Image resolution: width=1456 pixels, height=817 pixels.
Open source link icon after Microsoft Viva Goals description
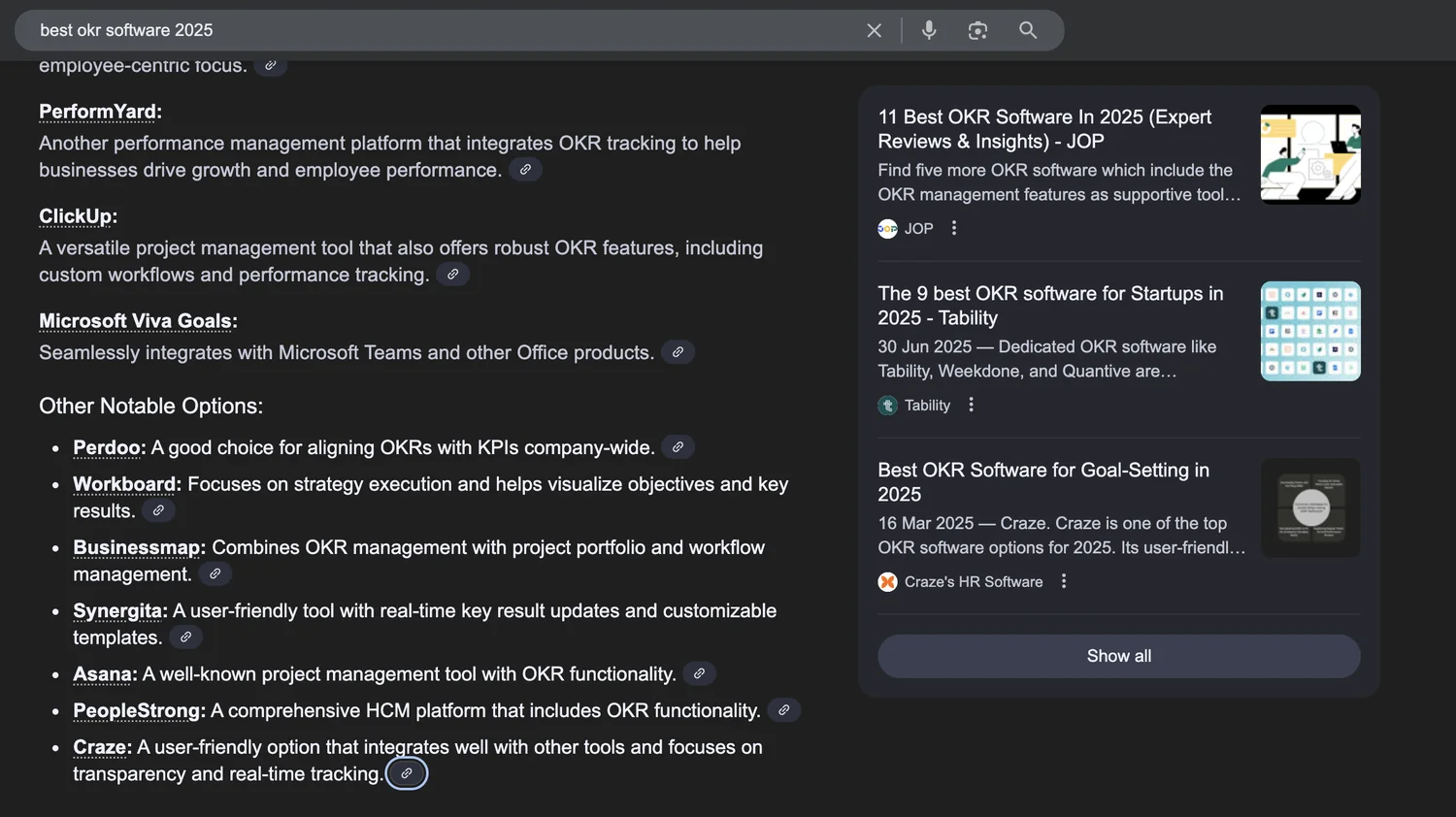[678, 352]
